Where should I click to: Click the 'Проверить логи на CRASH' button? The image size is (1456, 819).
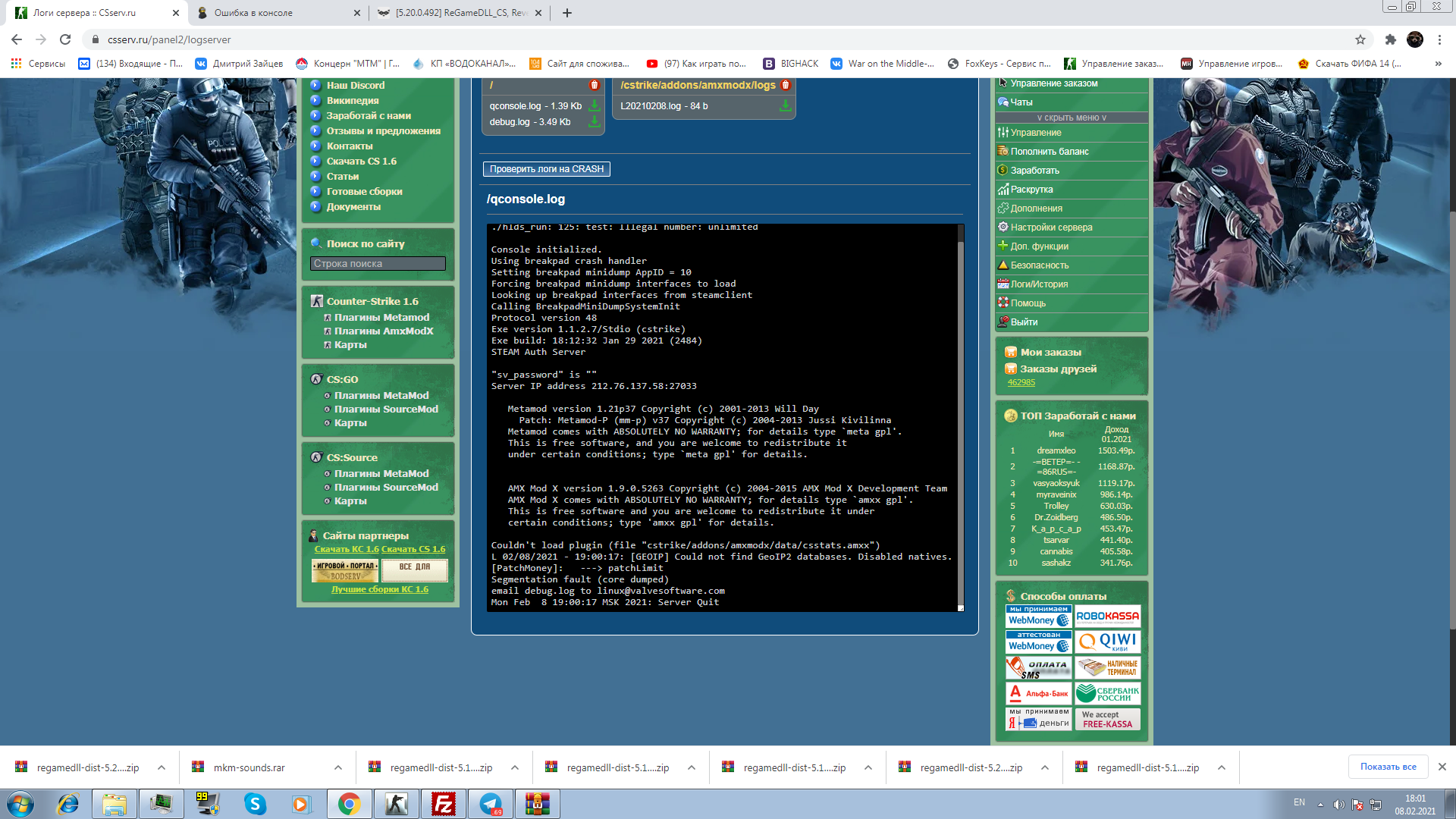pos(547,169)
